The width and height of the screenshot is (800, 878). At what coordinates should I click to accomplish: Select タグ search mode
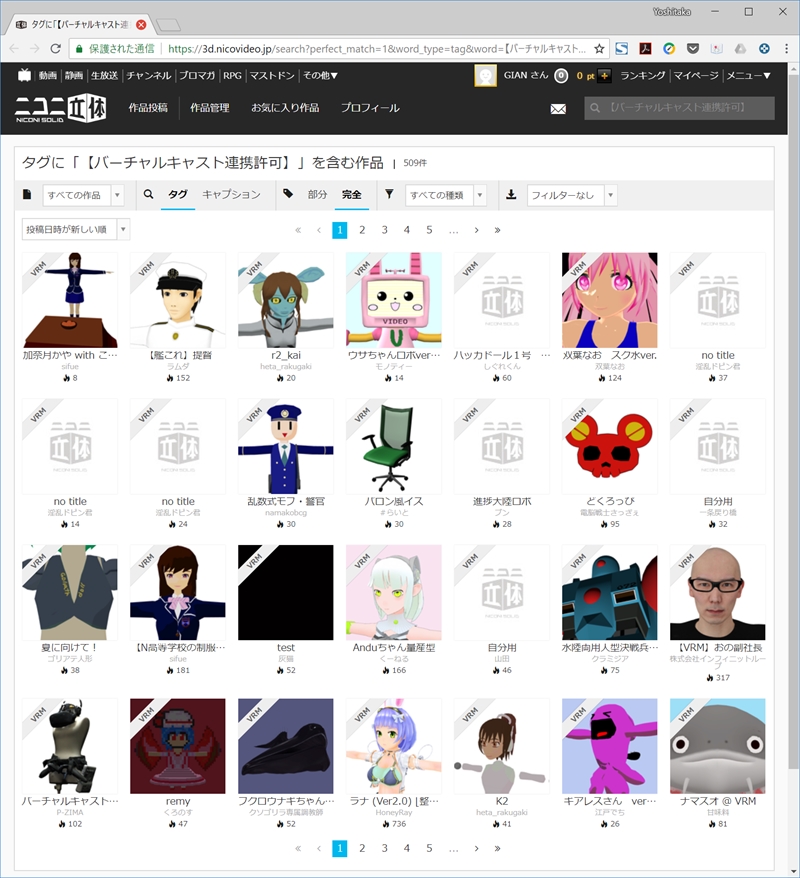(x=177, y=194)
